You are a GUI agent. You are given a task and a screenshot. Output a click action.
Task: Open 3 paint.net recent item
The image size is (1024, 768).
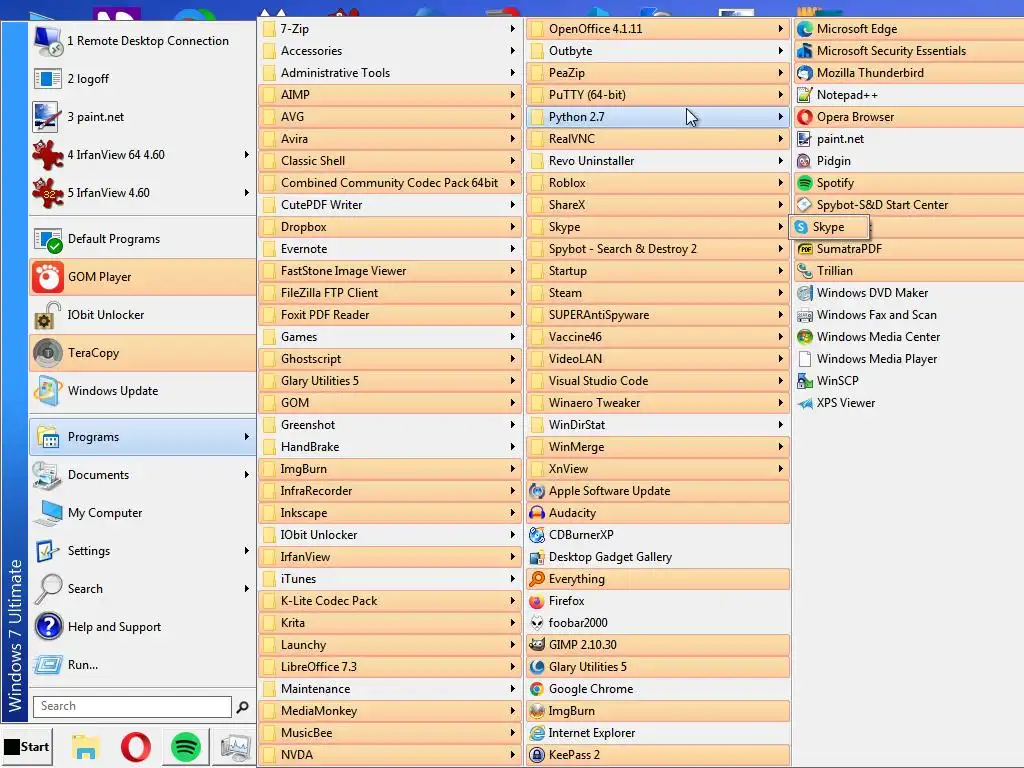pyautogui.click(x=142, y=117)
